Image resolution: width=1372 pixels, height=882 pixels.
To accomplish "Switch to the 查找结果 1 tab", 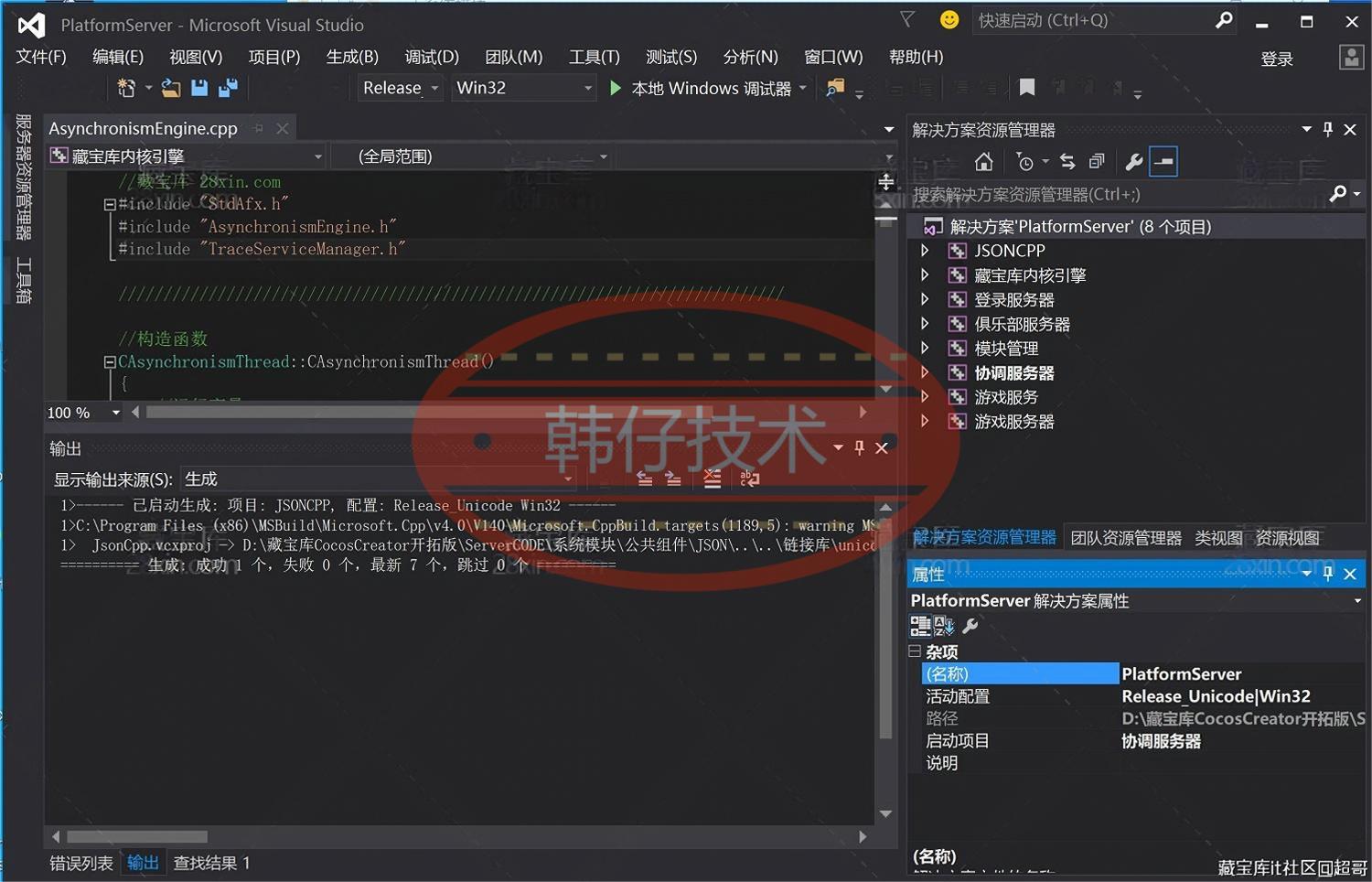I will pos(211,863).
